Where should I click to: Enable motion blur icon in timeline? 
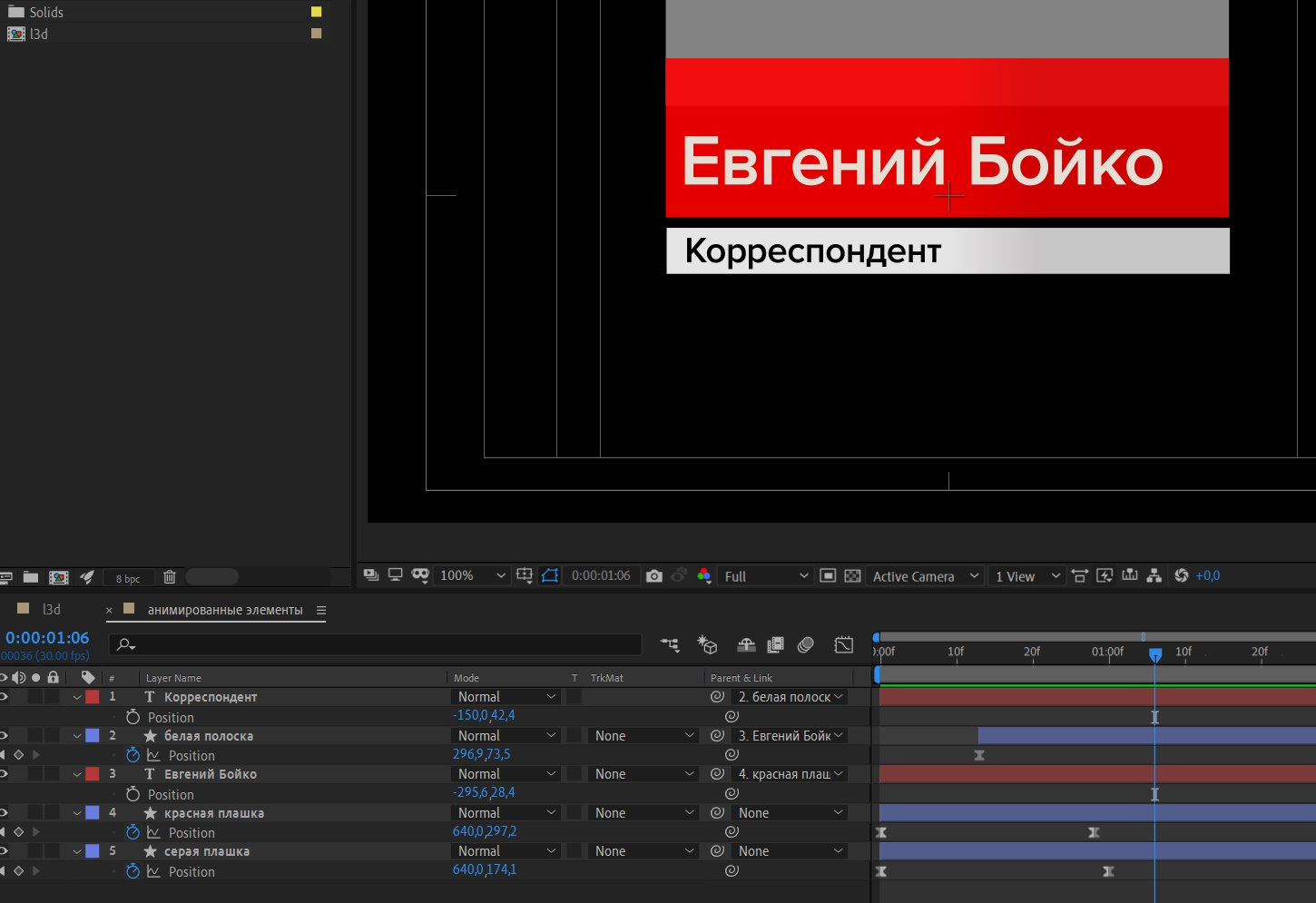point(805,645)
